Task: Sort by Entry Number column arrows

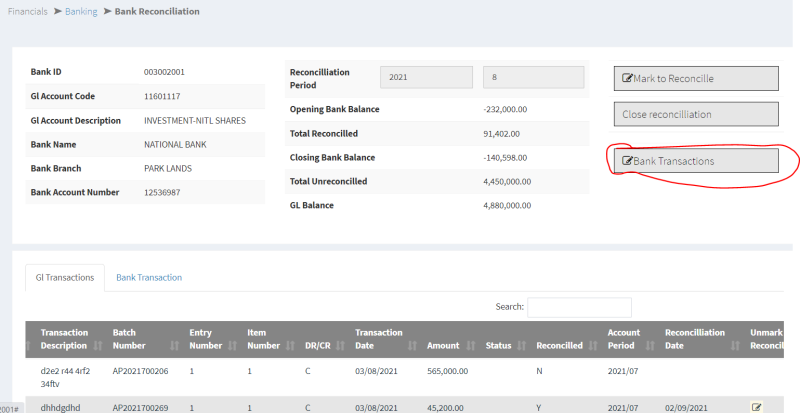Action: 232,345
